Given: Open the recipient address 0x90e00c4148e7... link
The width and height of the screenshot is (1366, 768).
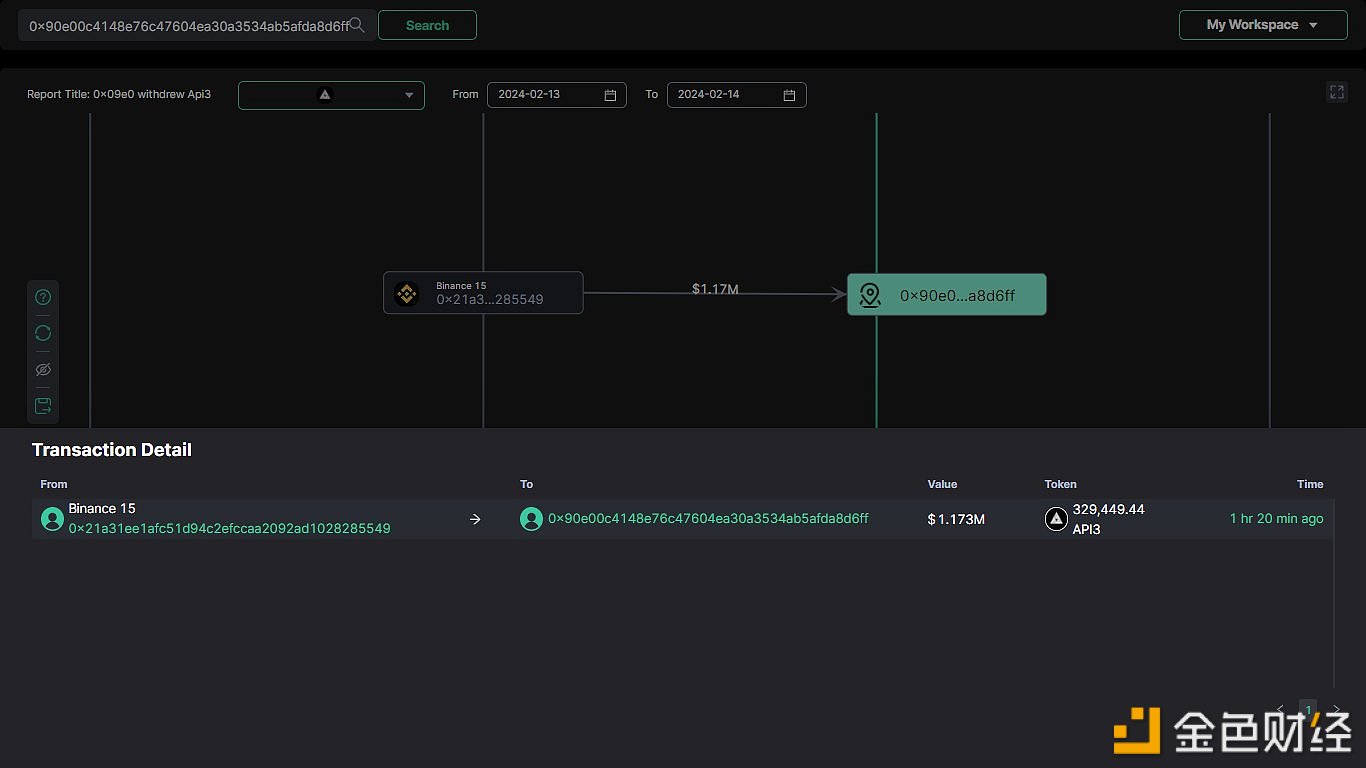Looking at the screenshot, I should [708, 518].
